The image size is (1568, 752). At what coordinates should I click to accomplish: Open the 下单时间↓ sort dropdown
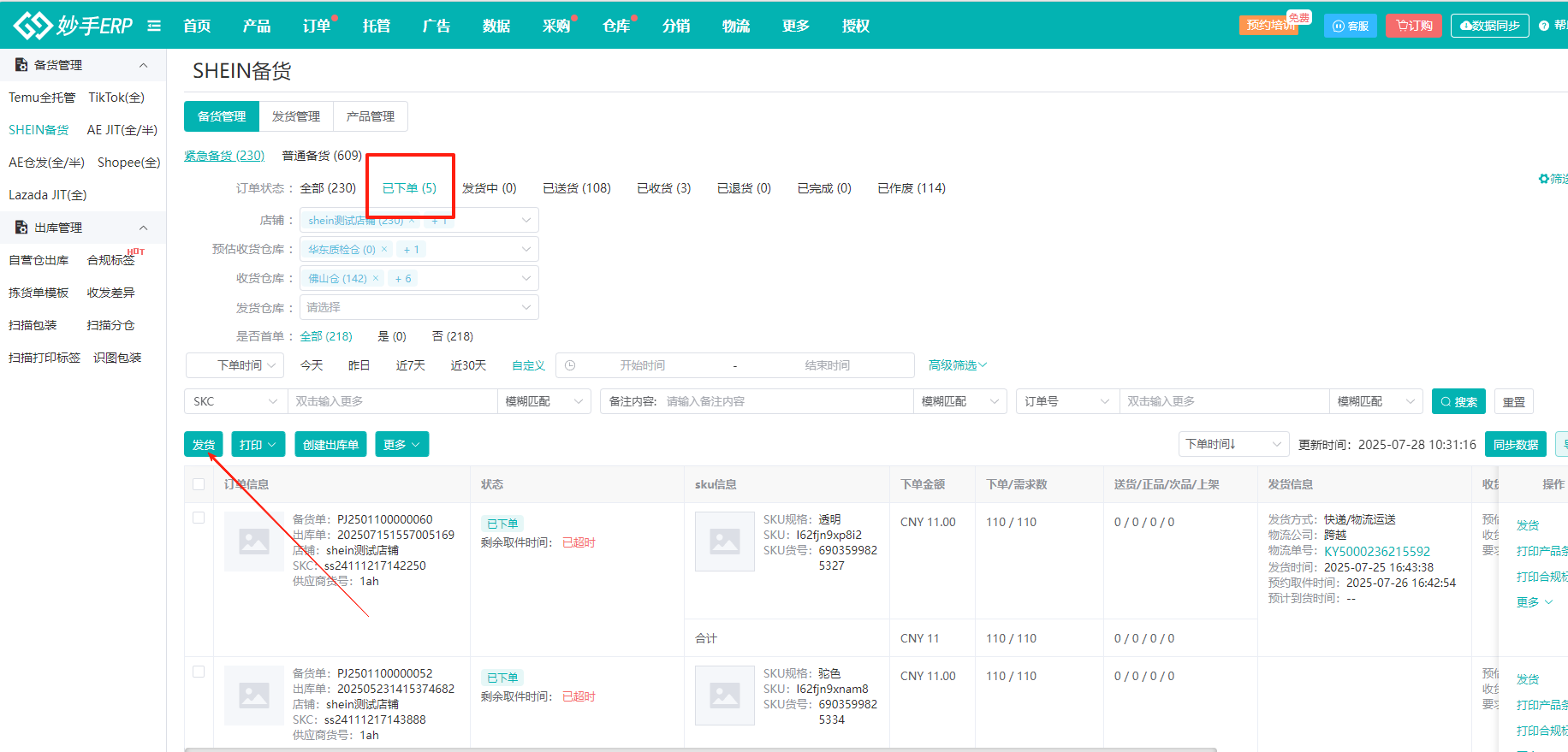(x=1233, y=444)
